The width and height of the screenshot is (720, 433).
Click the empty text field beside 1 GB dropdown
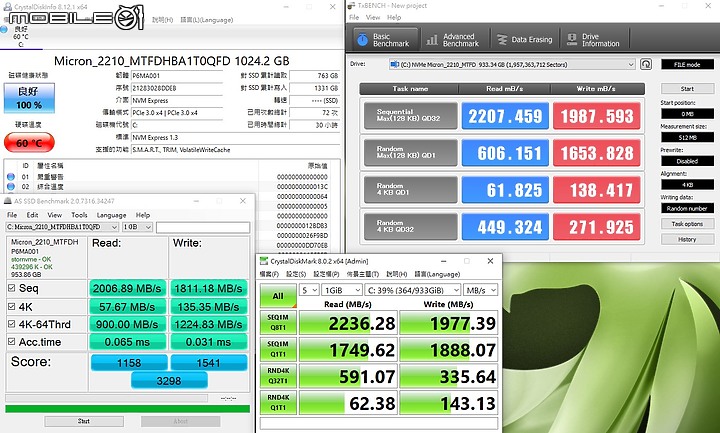[203, 227]
